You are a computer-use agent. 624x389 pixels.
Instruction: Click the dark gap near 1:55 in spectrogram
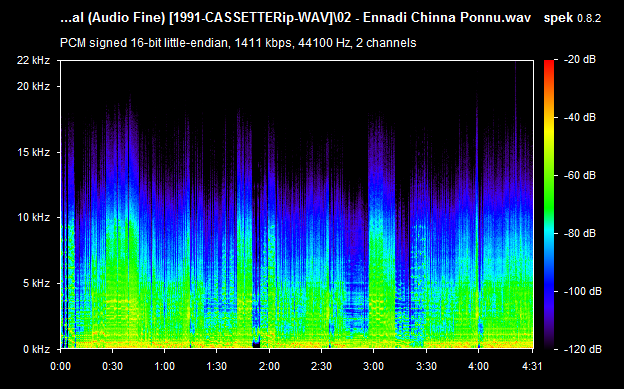tap(257, 342)
